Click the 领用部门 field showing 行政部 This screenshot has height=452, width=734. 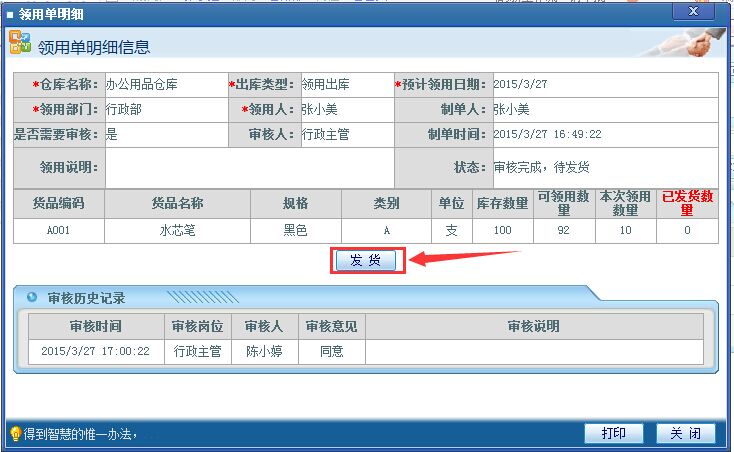(x=165, y=110)
